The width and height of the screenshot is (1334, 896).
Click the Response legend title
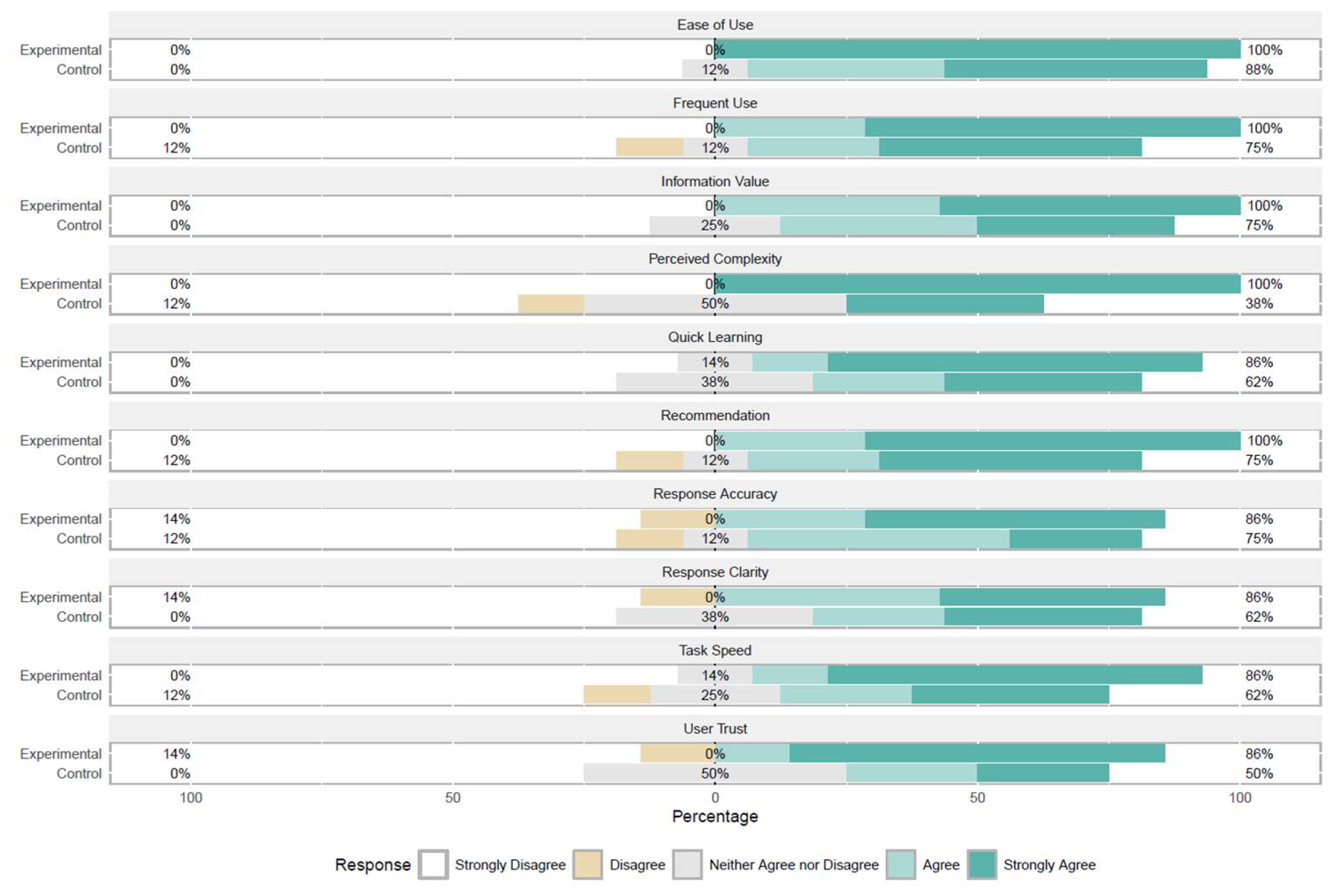(373, 865)
